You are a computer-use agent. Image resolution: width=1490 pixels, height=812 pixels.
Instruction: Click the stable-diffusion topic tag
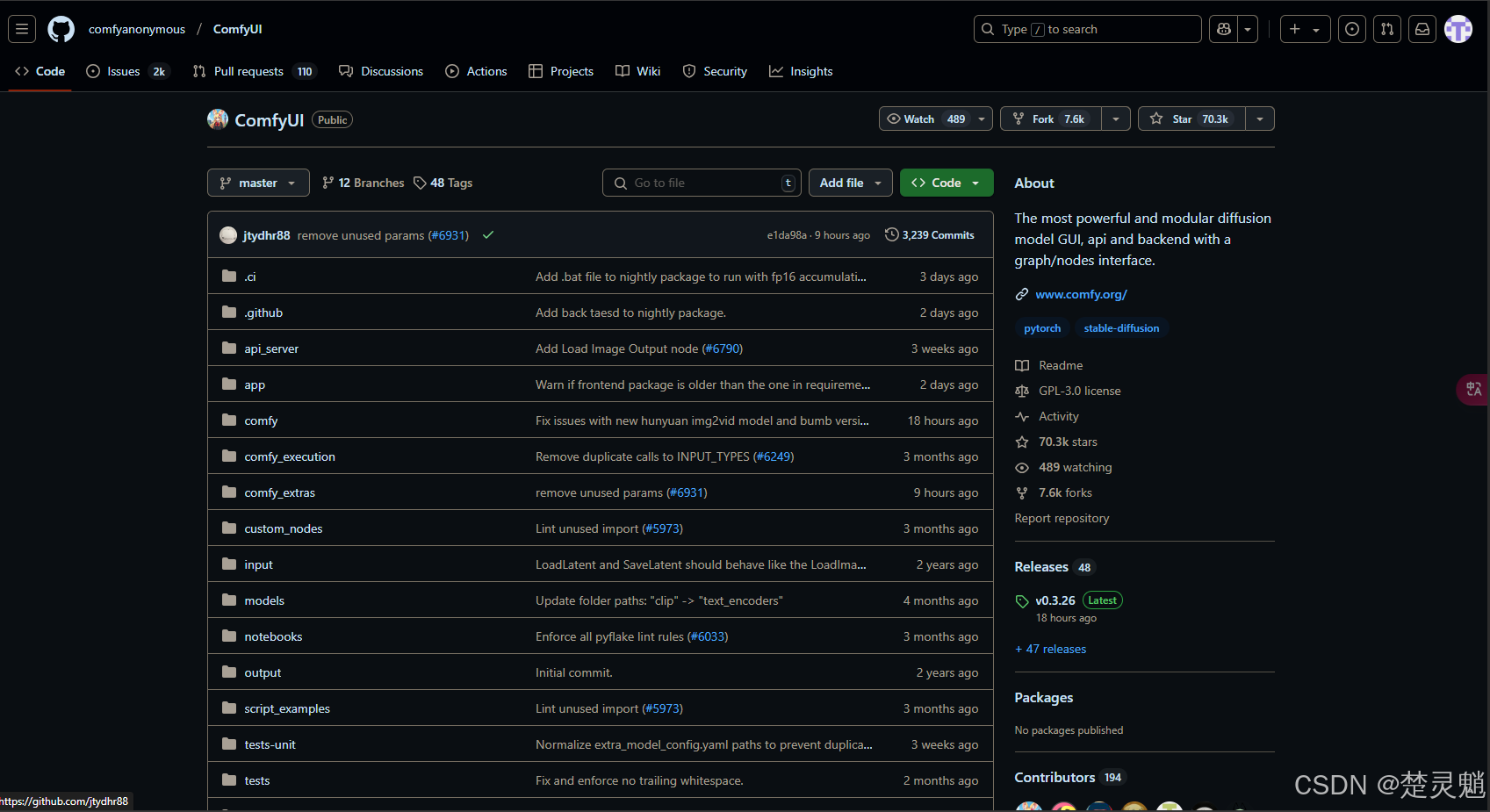1121,328
